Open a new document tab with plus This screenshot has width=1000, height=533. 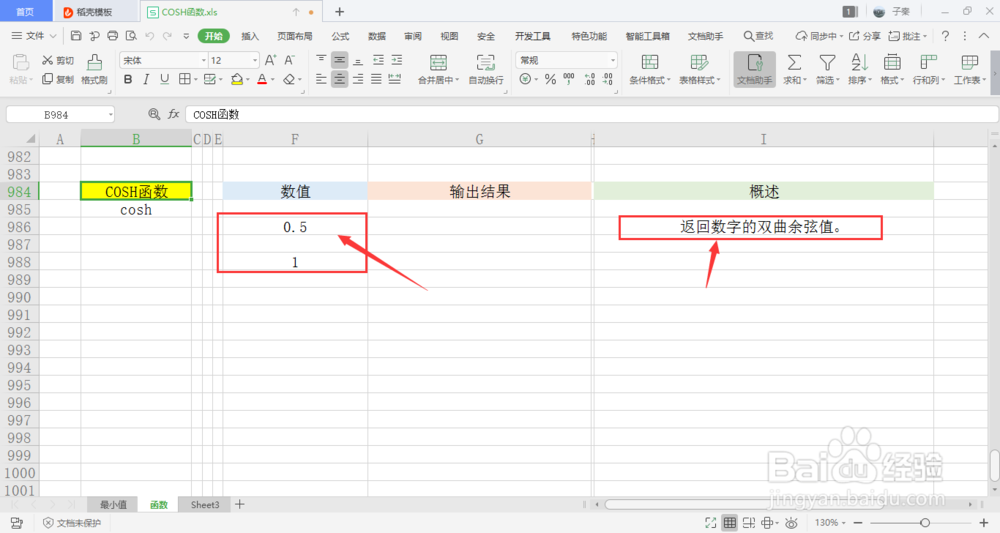click(x=339, y=11)
